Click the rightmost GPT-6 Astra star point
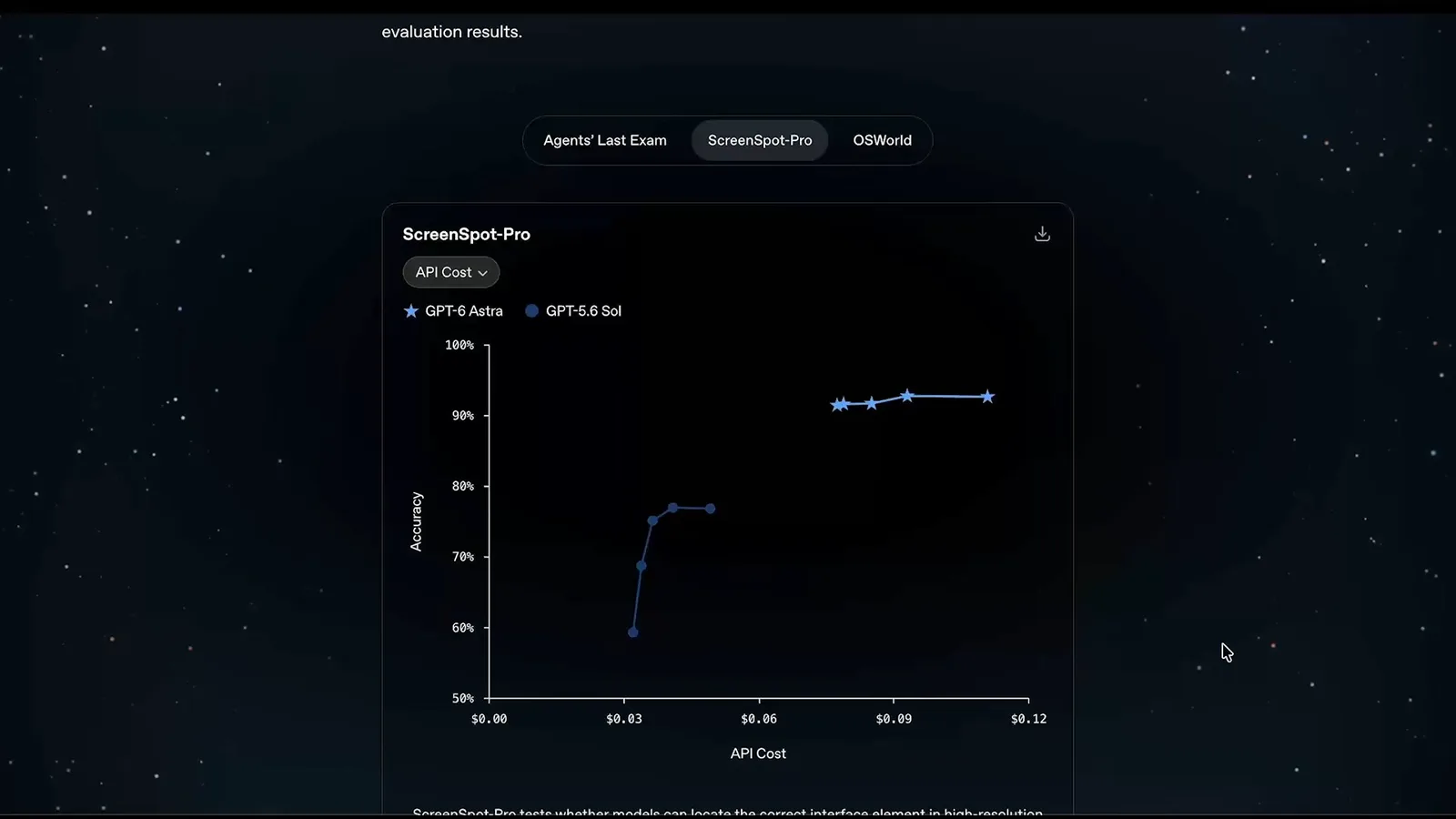Viewport: 1456px width, 819px height. point(987,397)
